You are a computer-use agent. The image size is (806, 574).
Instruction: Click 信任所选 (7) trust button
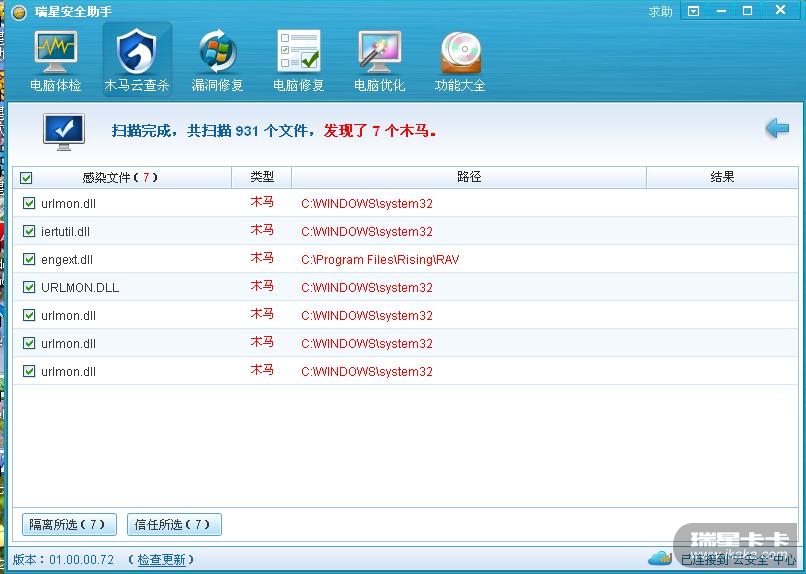click(x=174, y=525)
